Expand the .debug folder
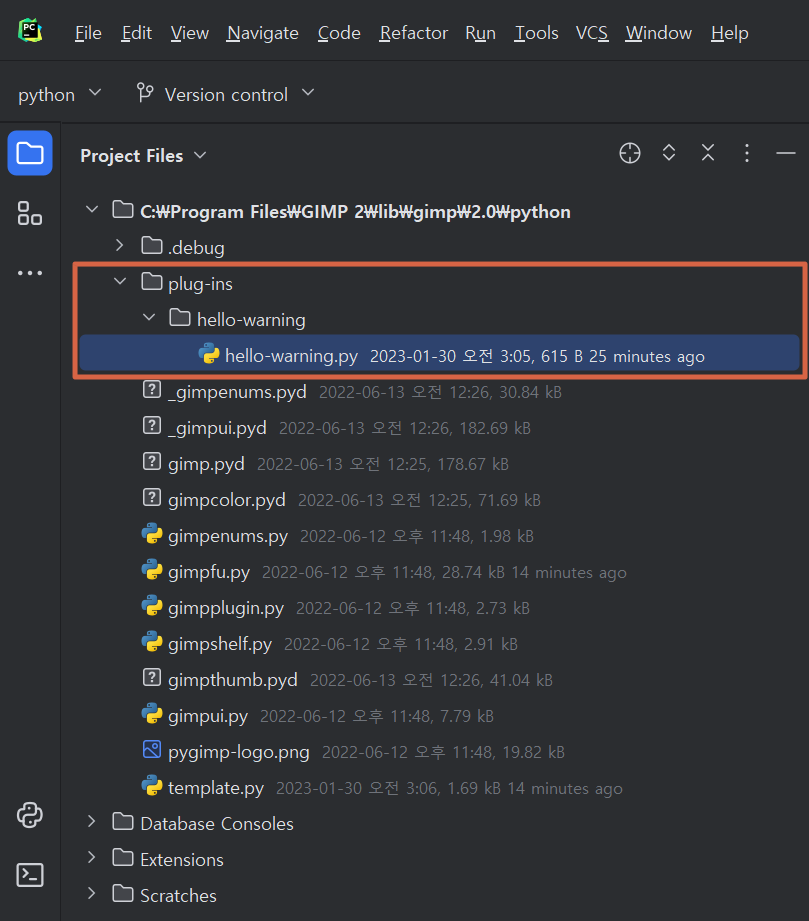This screenshot has height=921, width=809. pyautogui.click(x=120, y=246)
